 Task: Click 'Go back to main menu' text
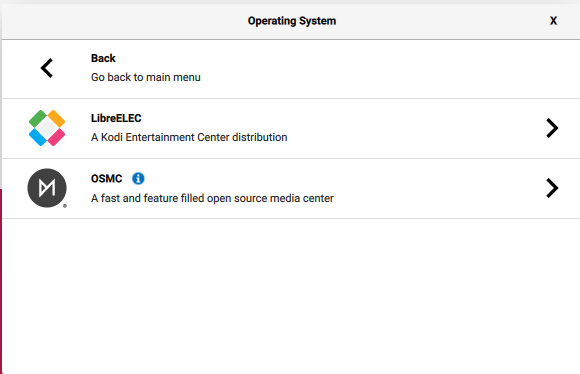click(x=146, y=77)
